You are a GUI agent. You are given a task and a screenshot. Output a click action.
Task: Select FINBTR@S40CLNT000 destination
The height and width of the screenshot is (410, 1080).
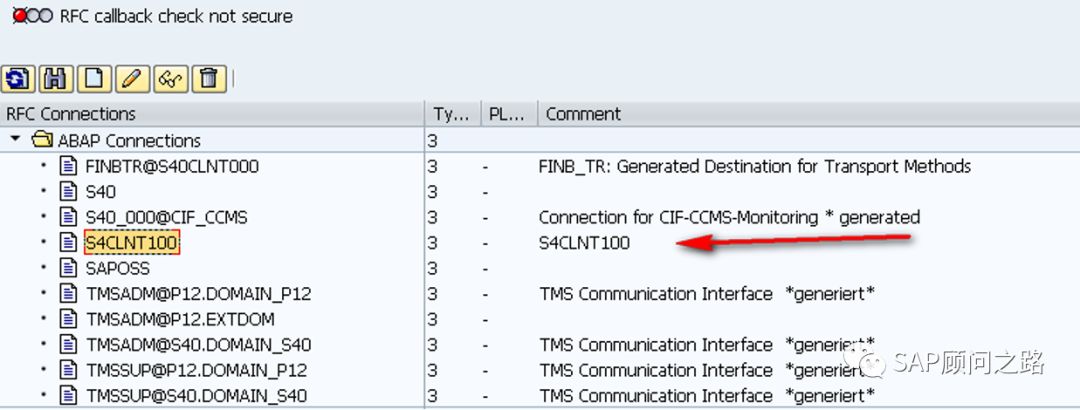click(172, 166)
